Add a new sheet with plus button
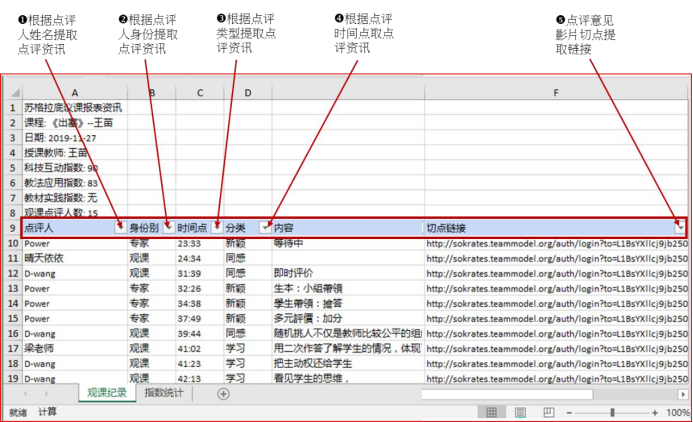This screenshot has width=693, height=422. pyautogui.click(x=223, y=394)
